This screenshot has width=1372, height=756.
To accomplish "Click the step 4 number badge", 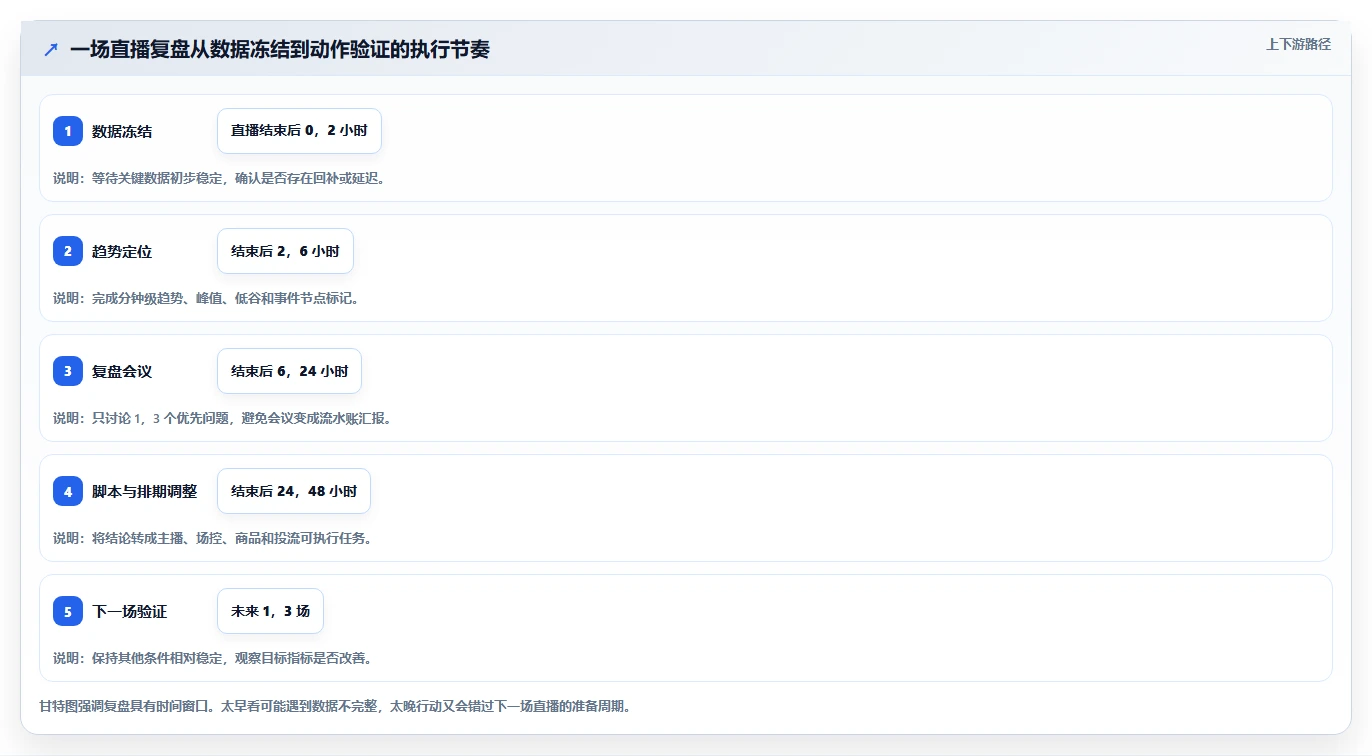I will [x=68, y=491].
